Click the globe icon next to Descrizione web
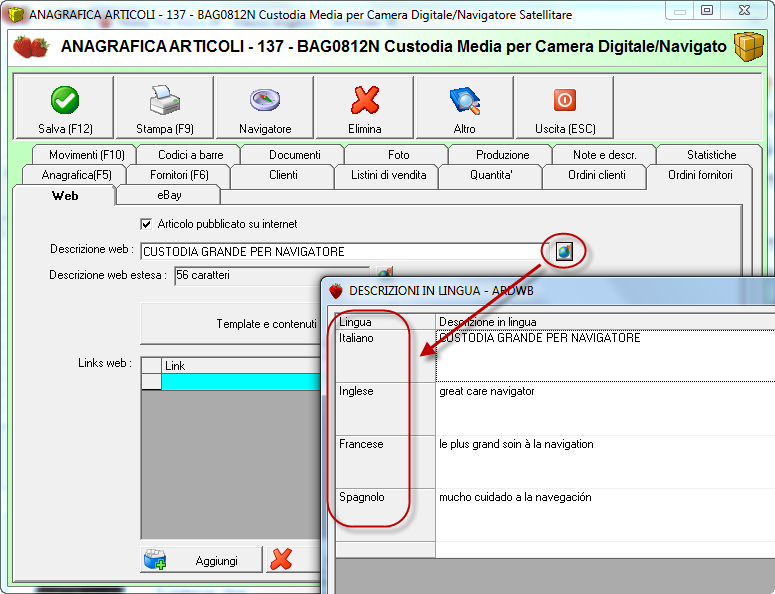Screen dimensions: 775x594 [x=564, y=252]
